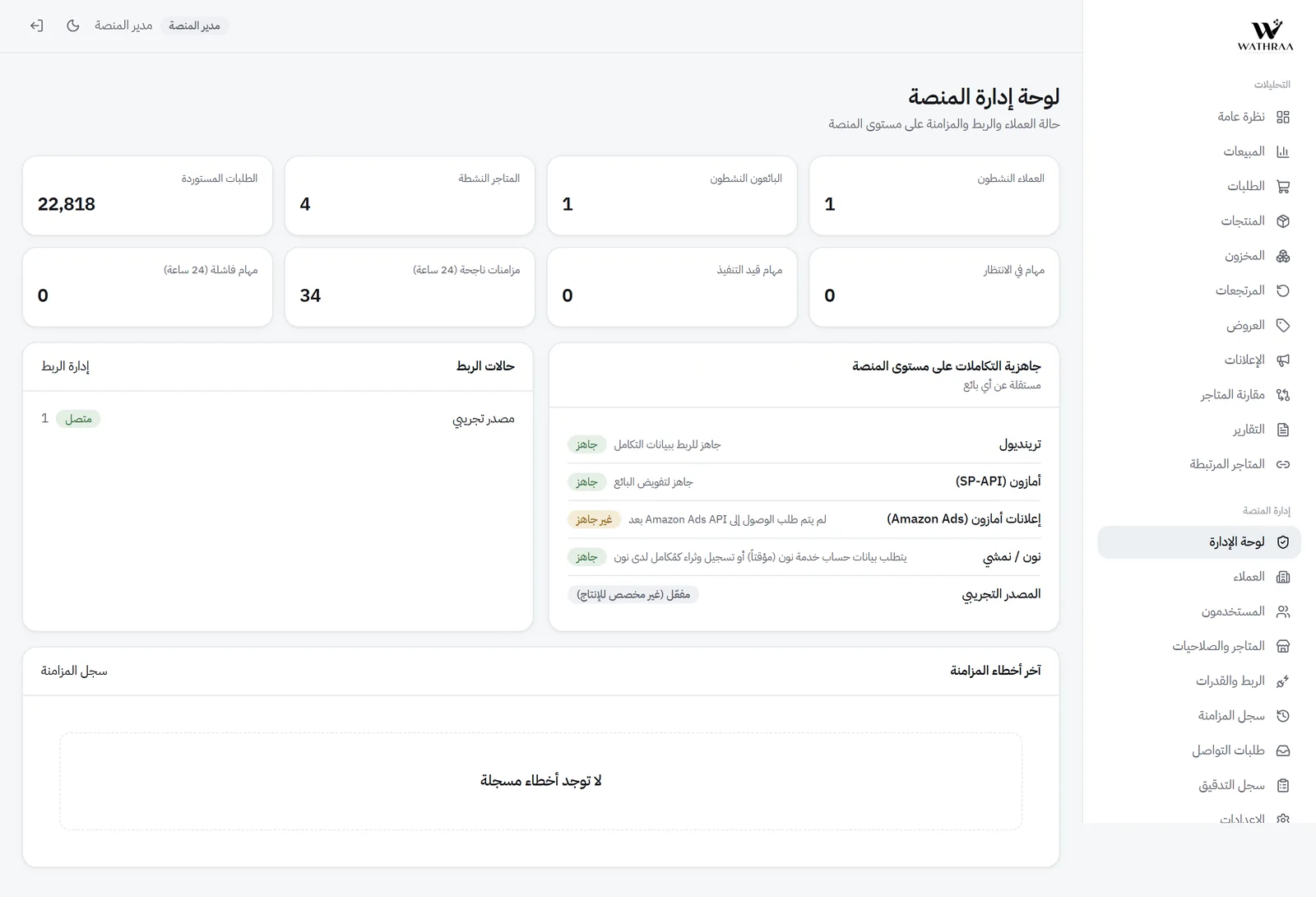1316x897 pixels.
Task: Open سجل التدقيق in the sidebar
Action: click(x=1199, y=785)
